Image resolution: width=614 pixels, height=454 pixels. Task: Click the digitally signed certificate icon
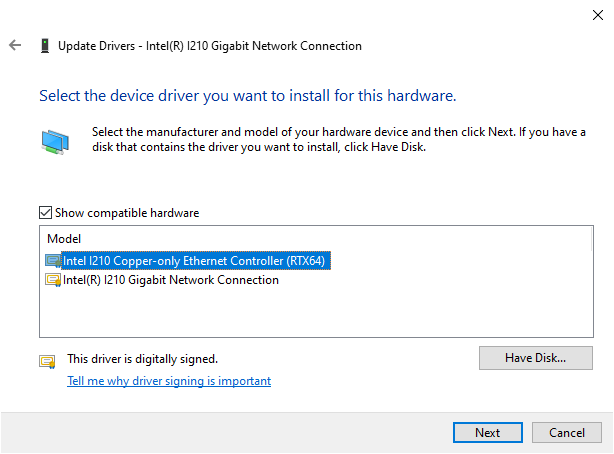(47, 361)
